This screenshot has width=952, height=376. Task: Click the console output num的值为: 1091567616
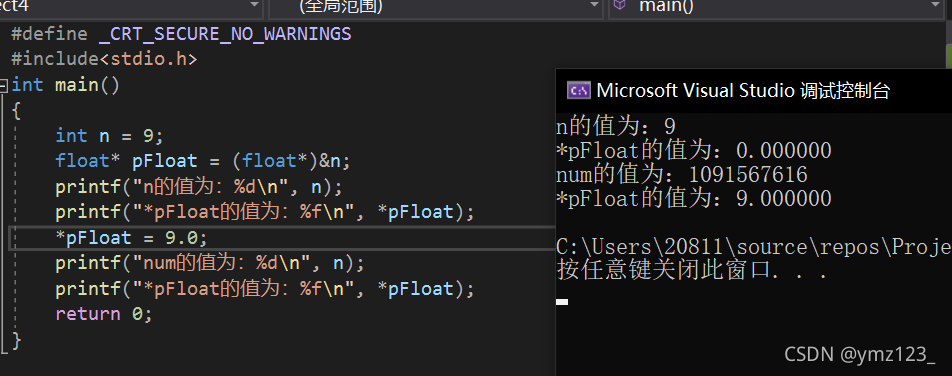682,175
